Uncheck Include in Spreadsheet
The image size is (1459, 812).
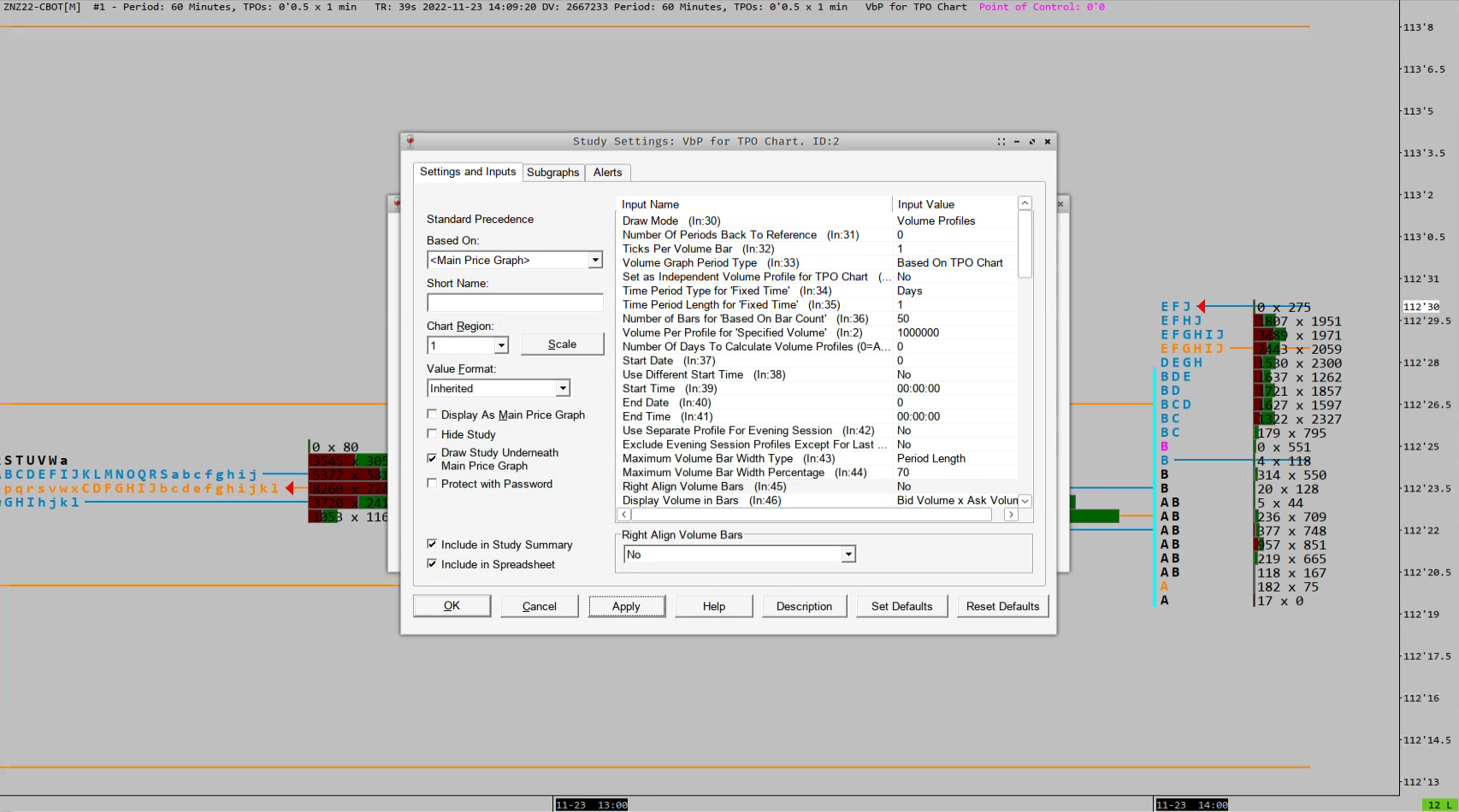(x=432, y=564)
